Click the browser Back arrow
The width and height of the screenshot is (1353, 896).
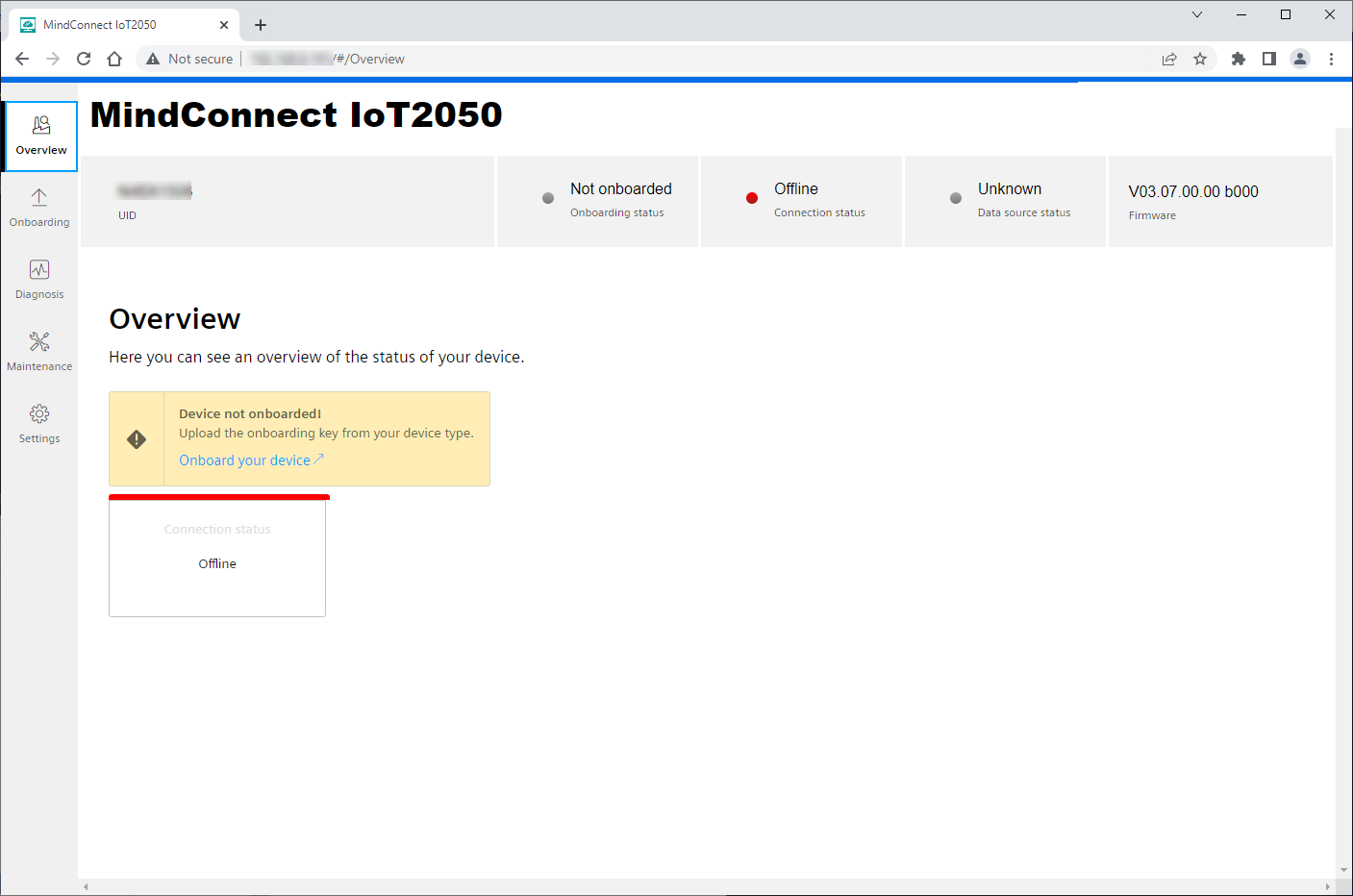coord(22,59)
